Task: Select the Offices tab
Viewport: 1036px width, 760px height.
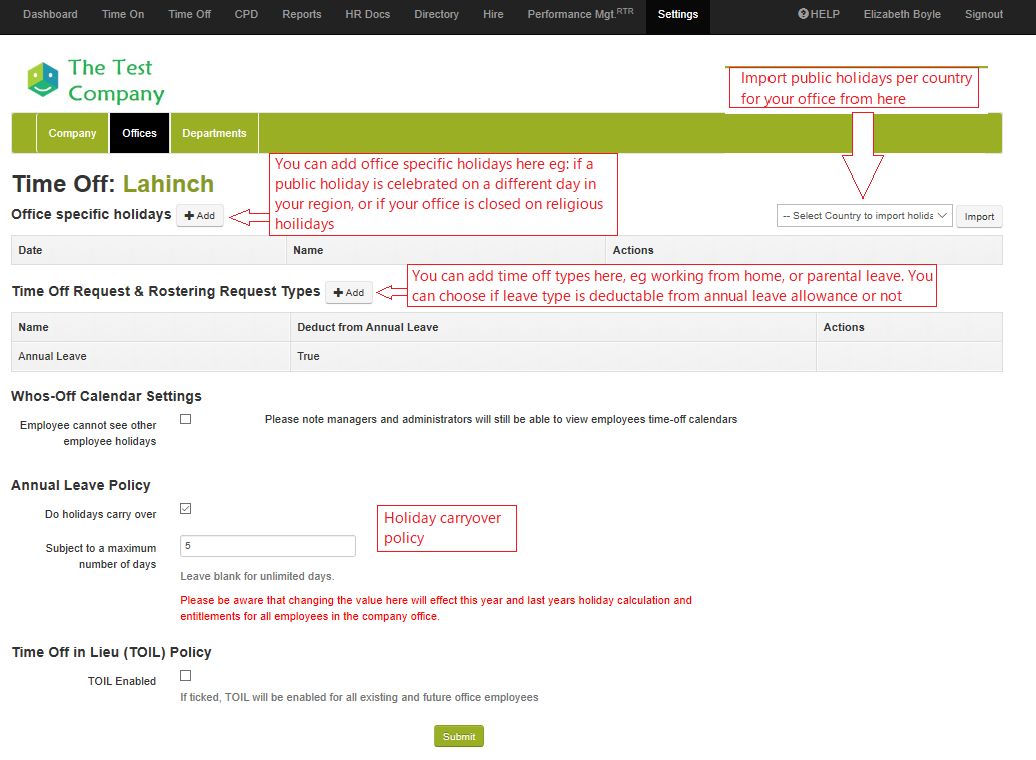Action: (x=139, y=133)
